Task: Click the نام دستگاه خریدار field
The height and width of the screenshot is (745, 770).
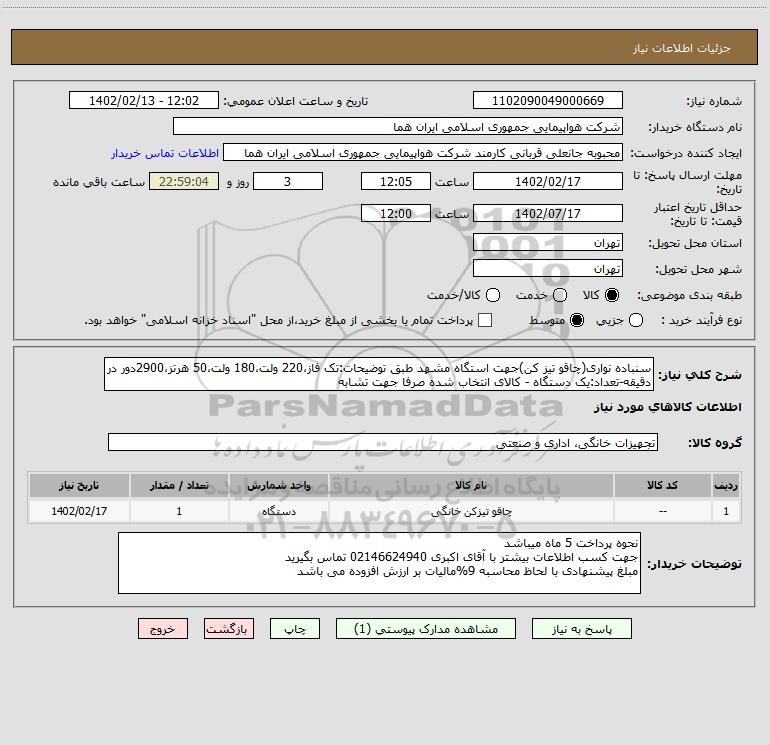Action: tap(398, 127)
